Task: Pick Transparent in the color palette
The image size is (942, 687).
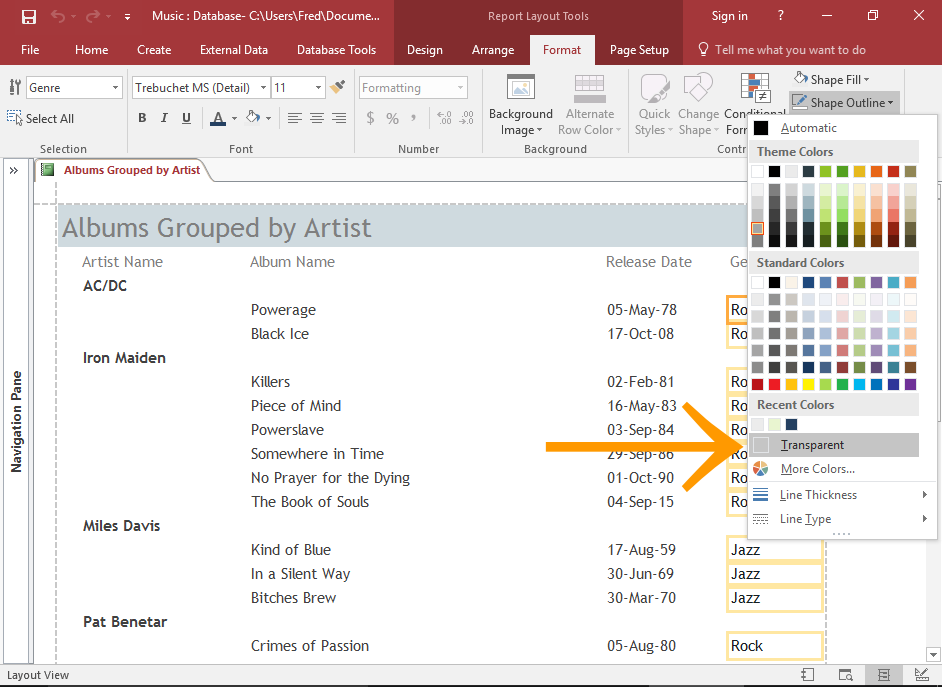Action: tap(810, 444)
